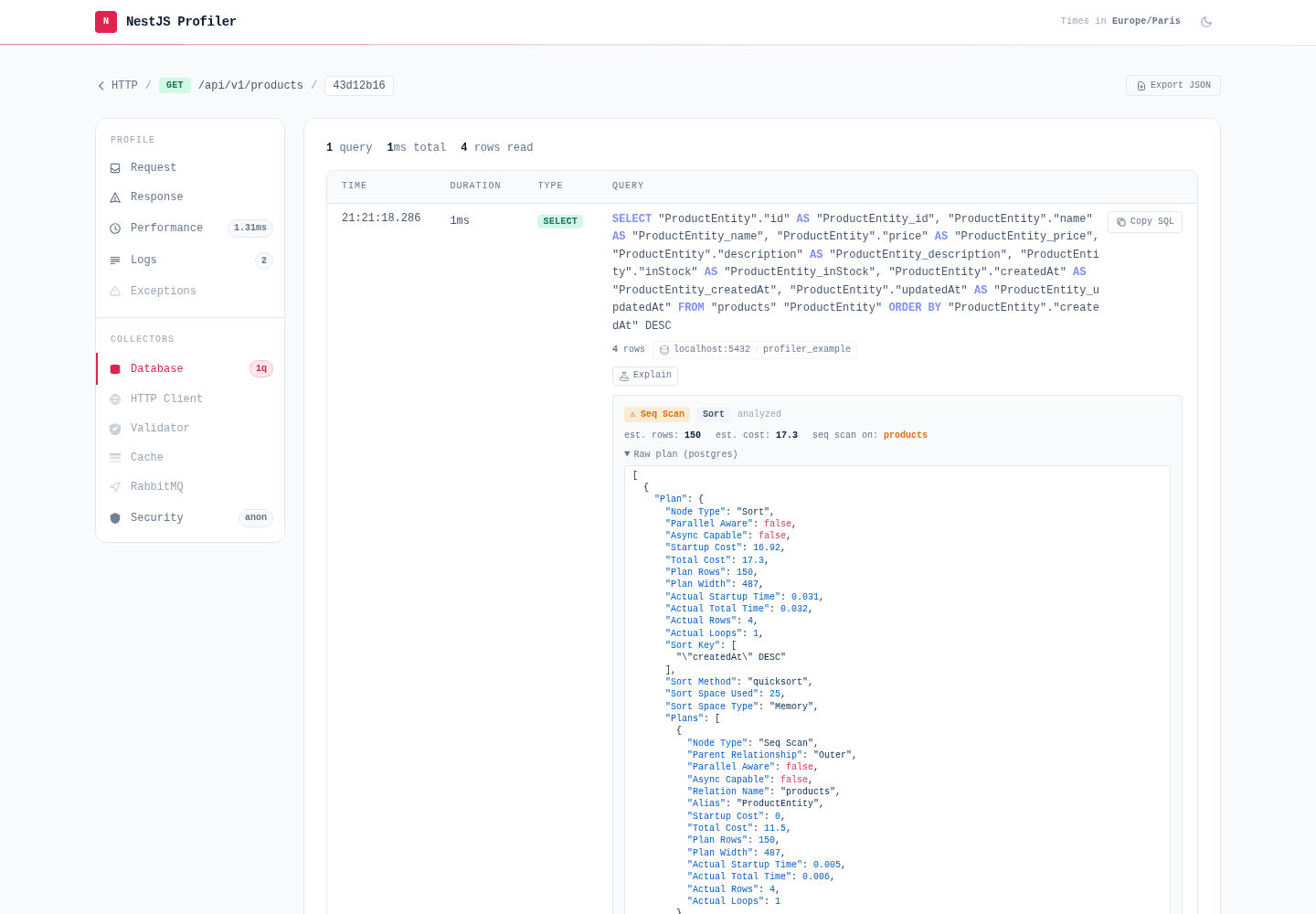Click the products seq scan table name
Viewport: 1316px width, 914px height.
click(906, 435)
